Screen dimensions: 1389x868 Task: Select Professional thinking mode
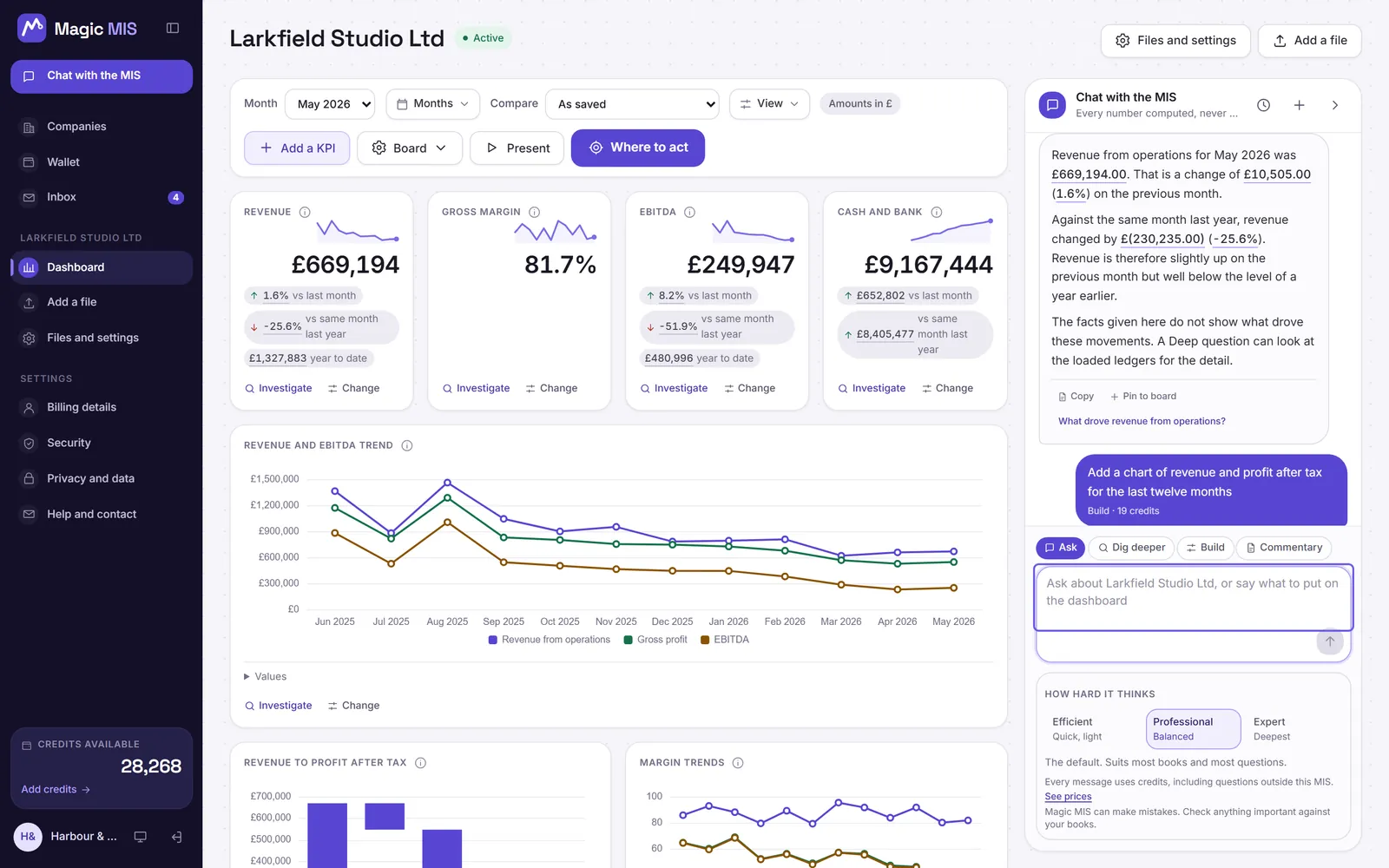1194,728
